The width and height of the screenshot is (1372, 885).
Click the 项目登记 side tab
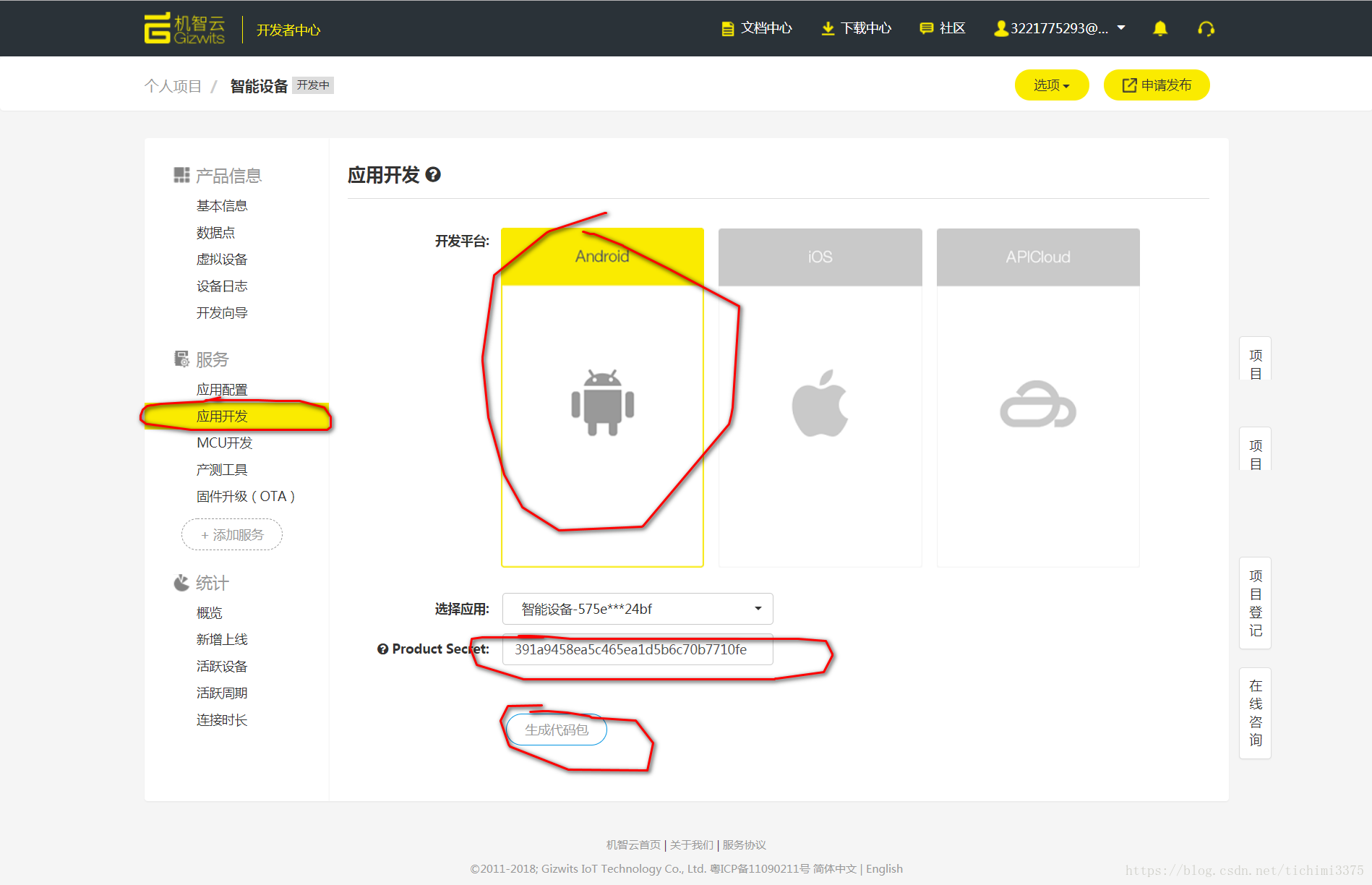[x=1256, y=603]
